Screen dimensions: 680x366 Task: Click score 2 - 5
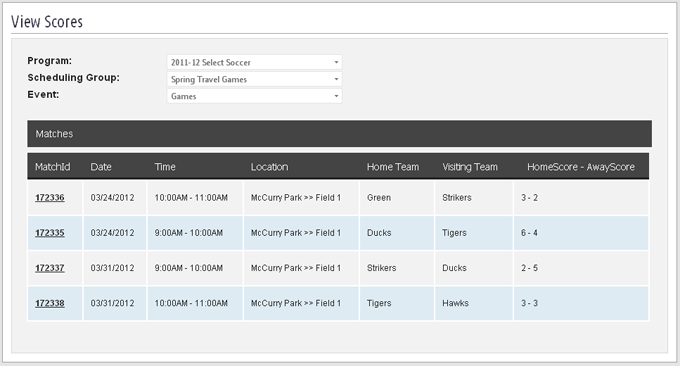(530, 268)
